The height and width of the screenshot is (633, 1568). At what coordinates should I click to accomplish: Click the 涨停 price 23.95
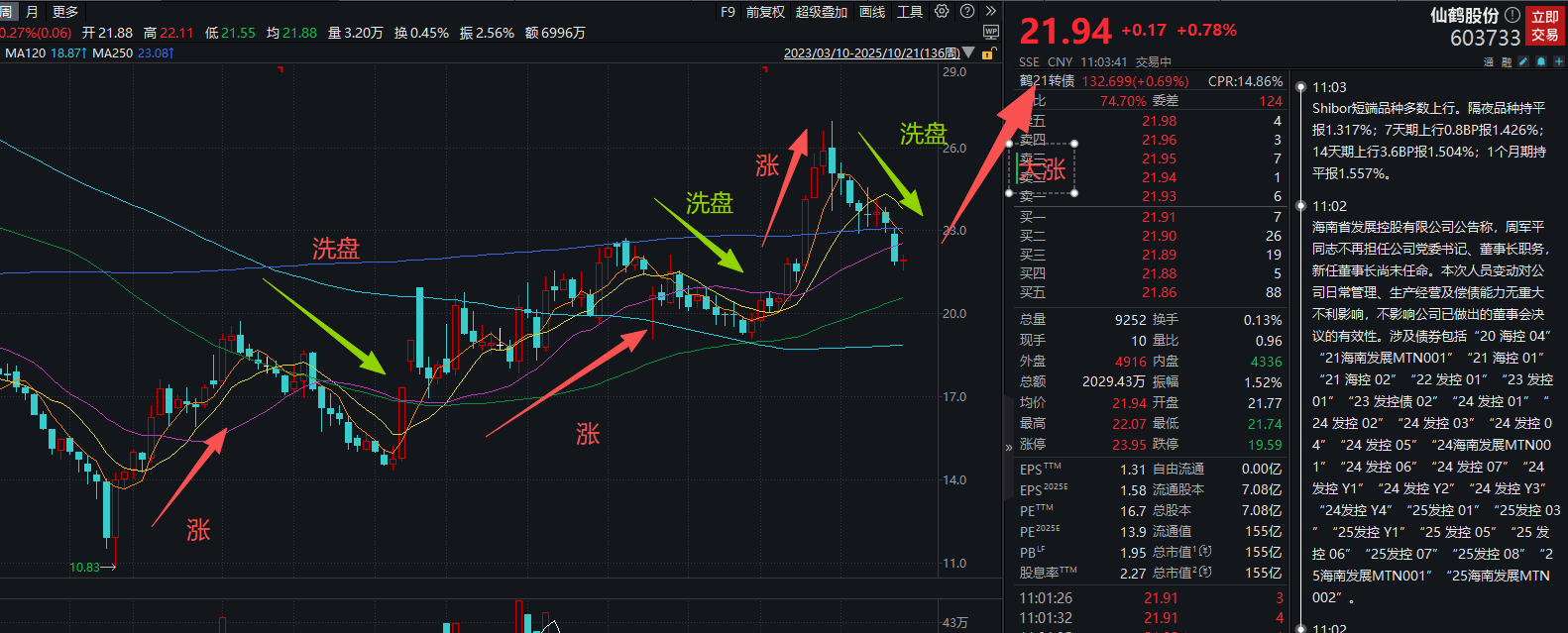coord(1129,445)
